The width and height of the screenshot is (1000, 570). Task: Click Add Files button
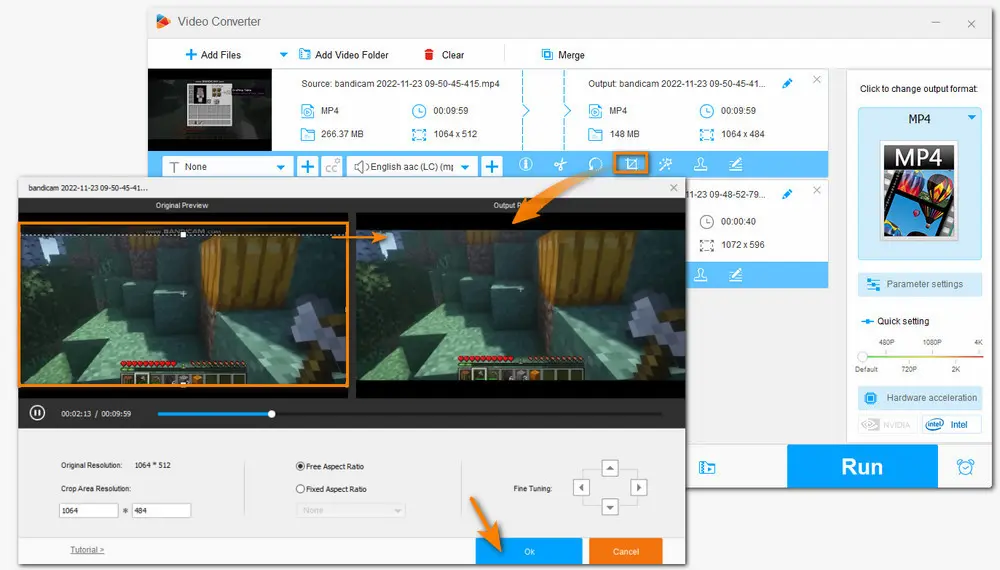click(213, 55)
